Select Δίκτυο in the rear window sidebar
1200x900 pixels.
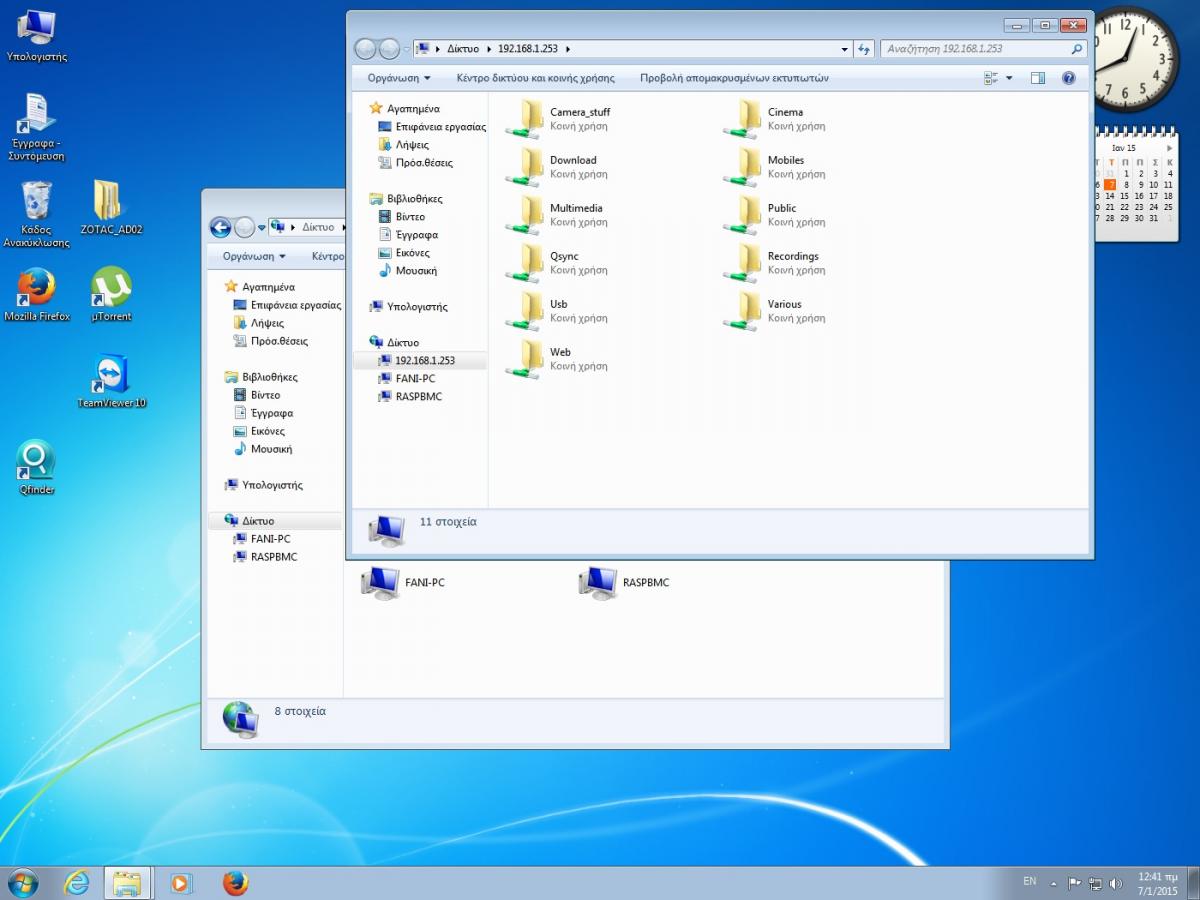coord(249,521)
